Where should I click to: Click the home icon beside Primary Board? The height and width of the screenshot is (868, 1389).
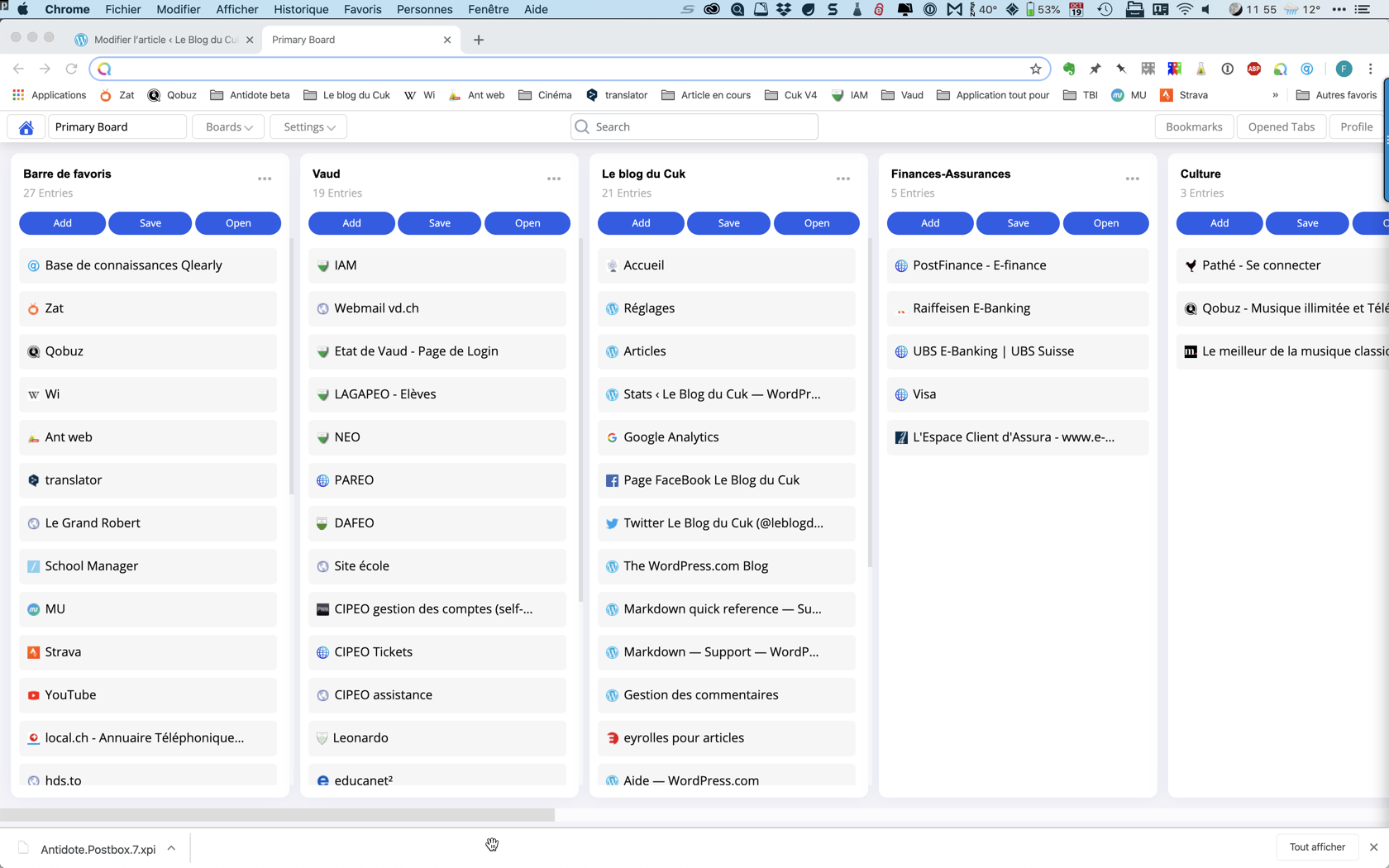point(26,126)
